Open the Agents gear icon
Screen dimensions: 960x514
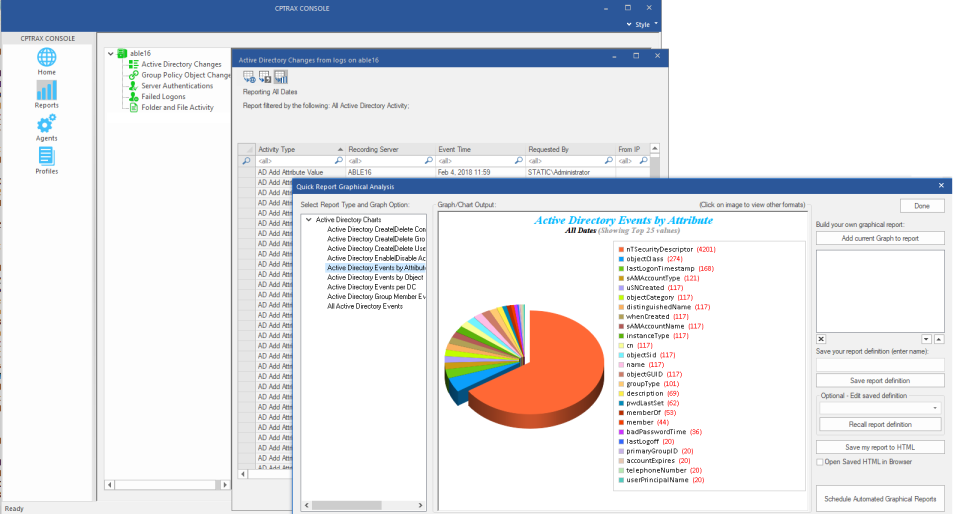pos(47,124)
